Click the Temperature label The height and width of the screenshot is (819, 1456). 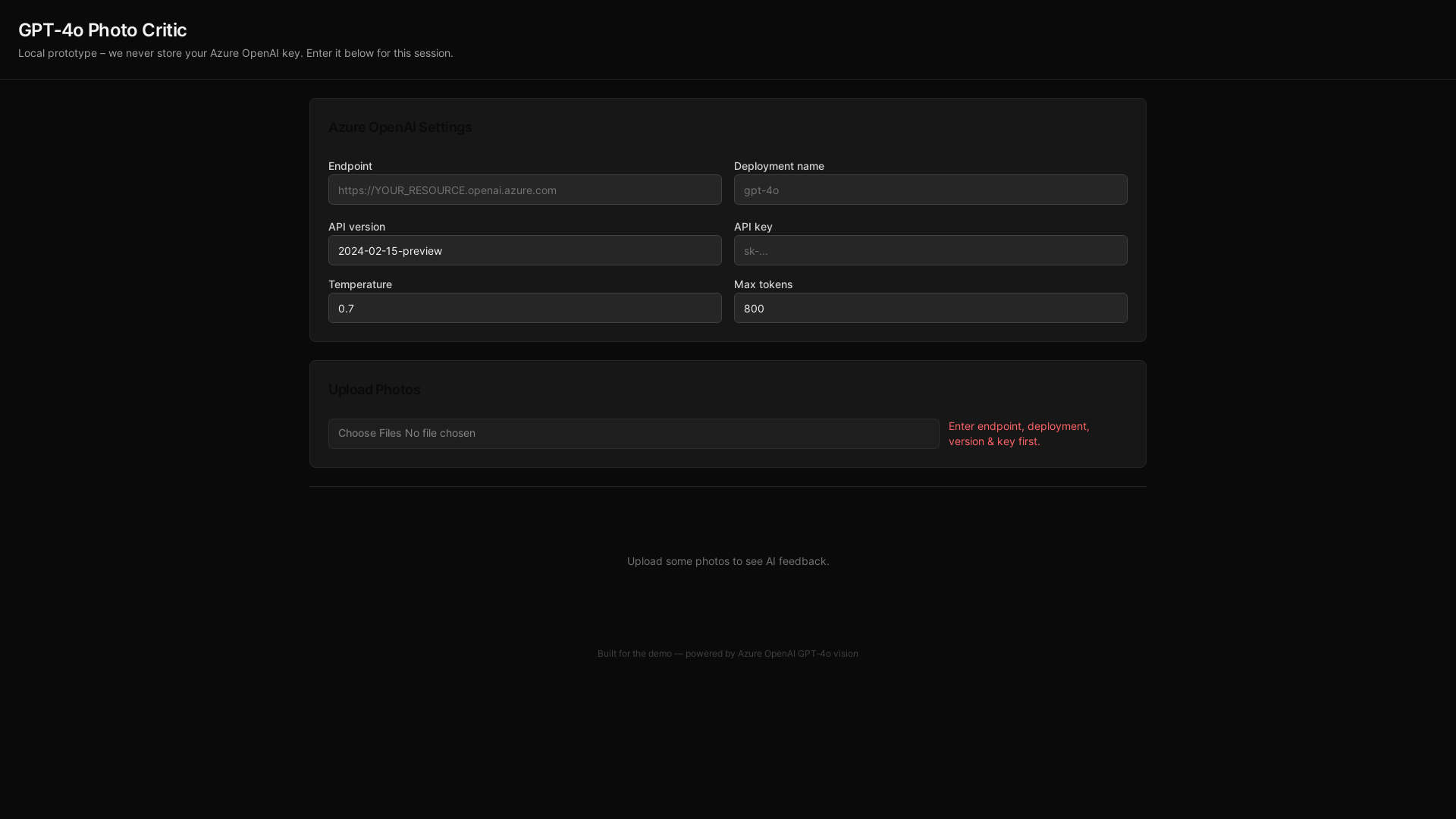[360, 284]
